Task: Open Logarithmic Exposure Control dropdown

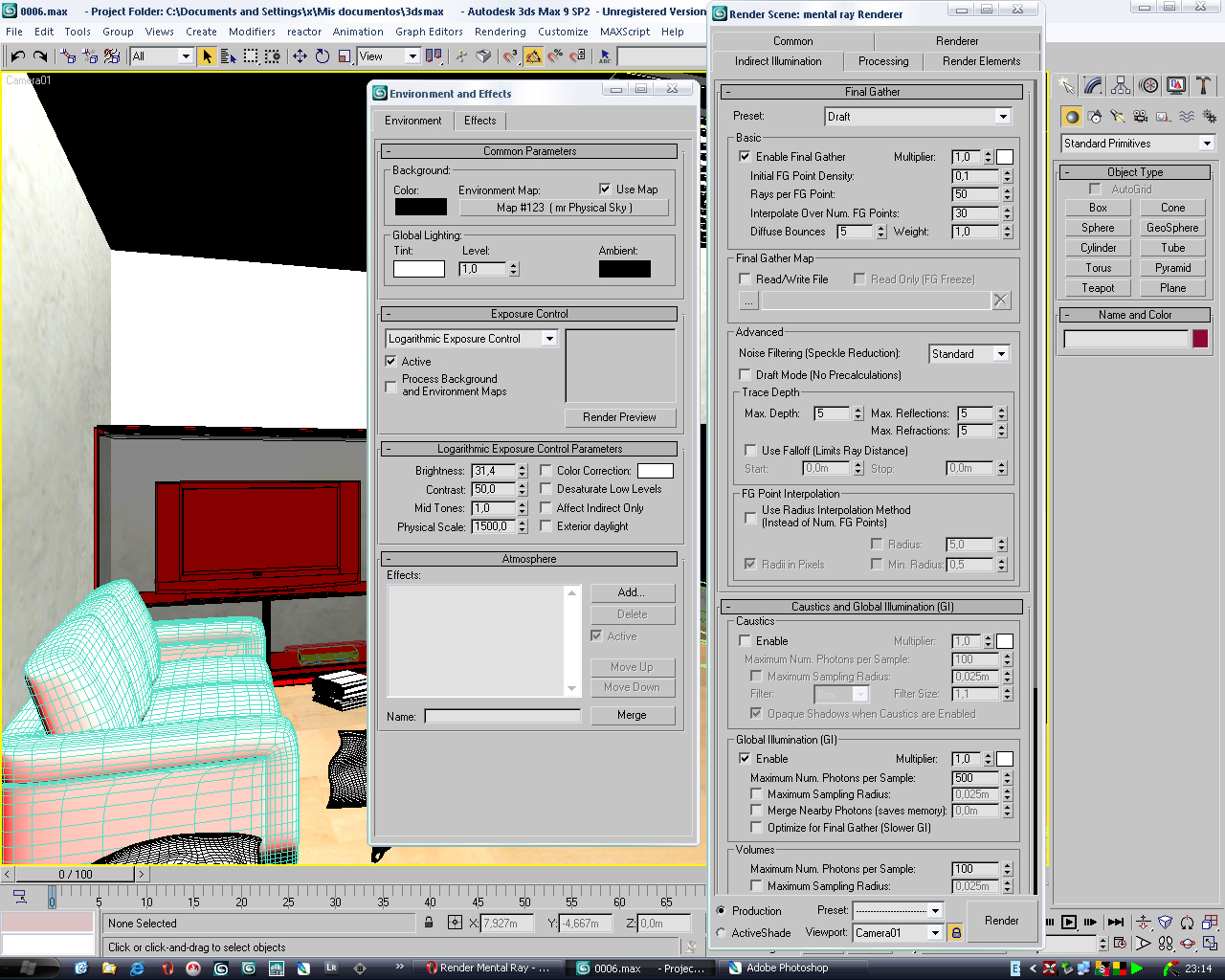Action: [549, 339]
